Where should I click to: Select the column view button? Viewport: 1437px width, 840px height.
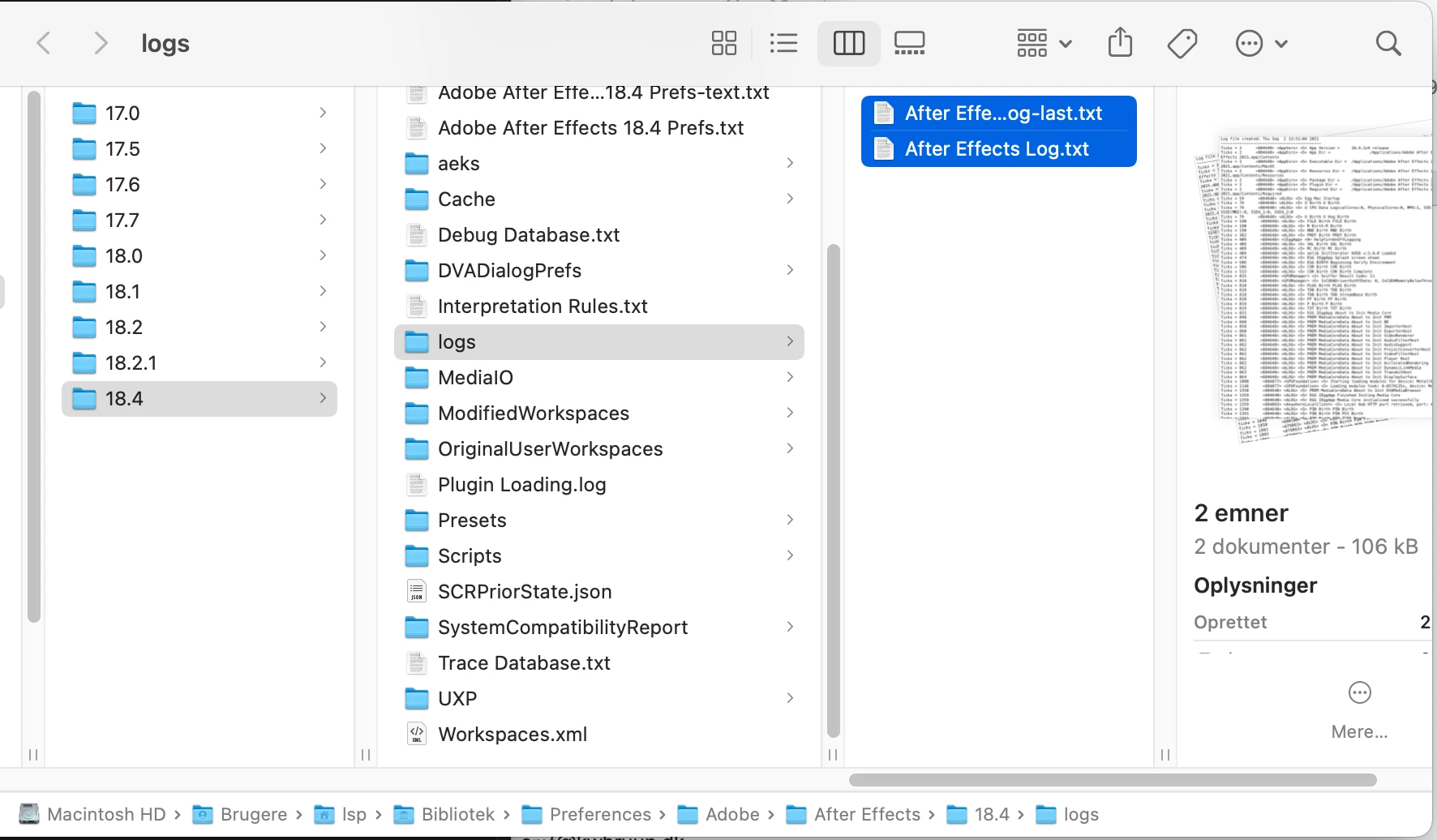849,43
